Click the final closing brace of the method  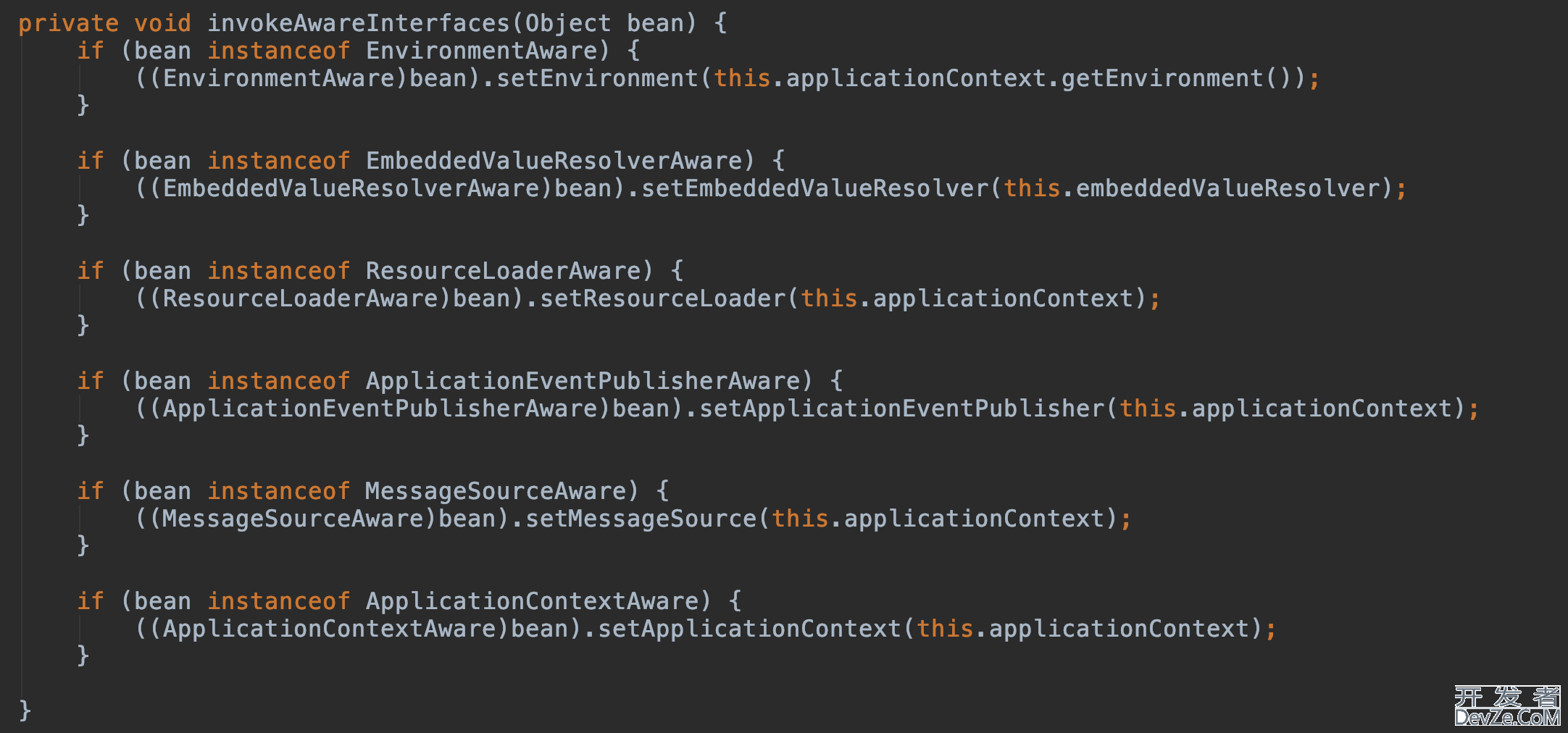tap(25, 711)
